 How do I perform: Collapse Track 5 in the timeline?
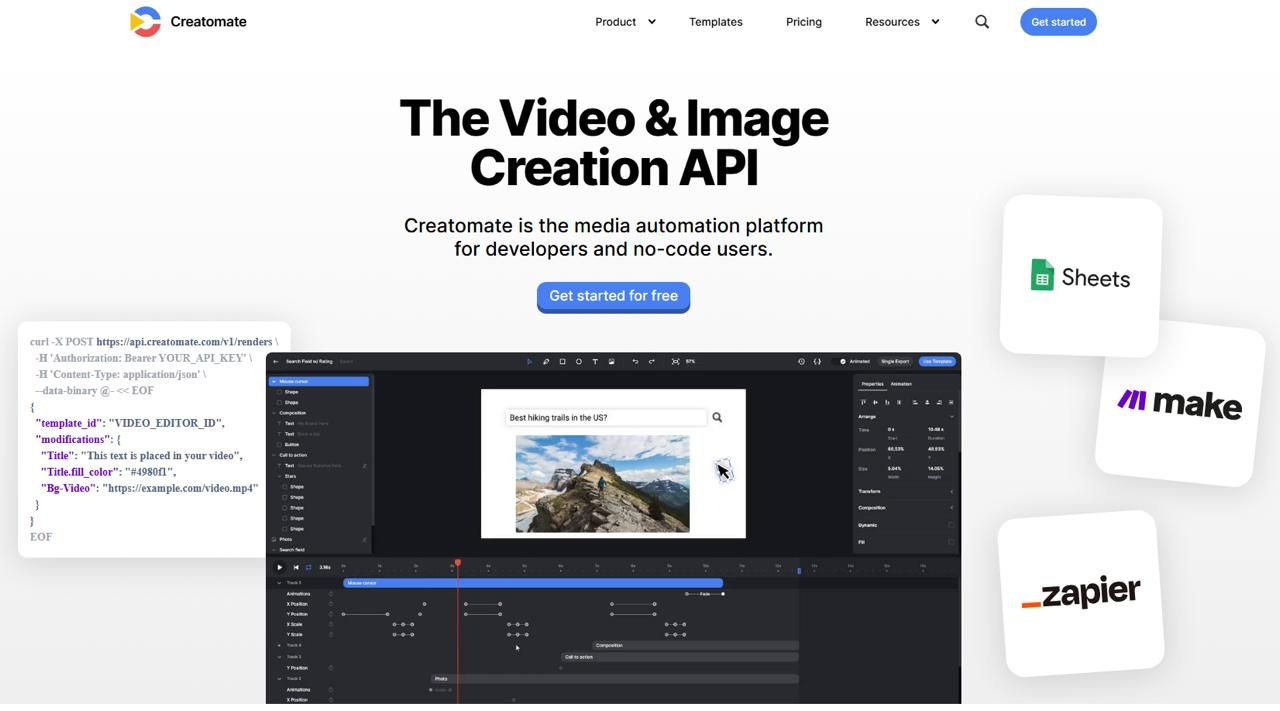point(279,583)
